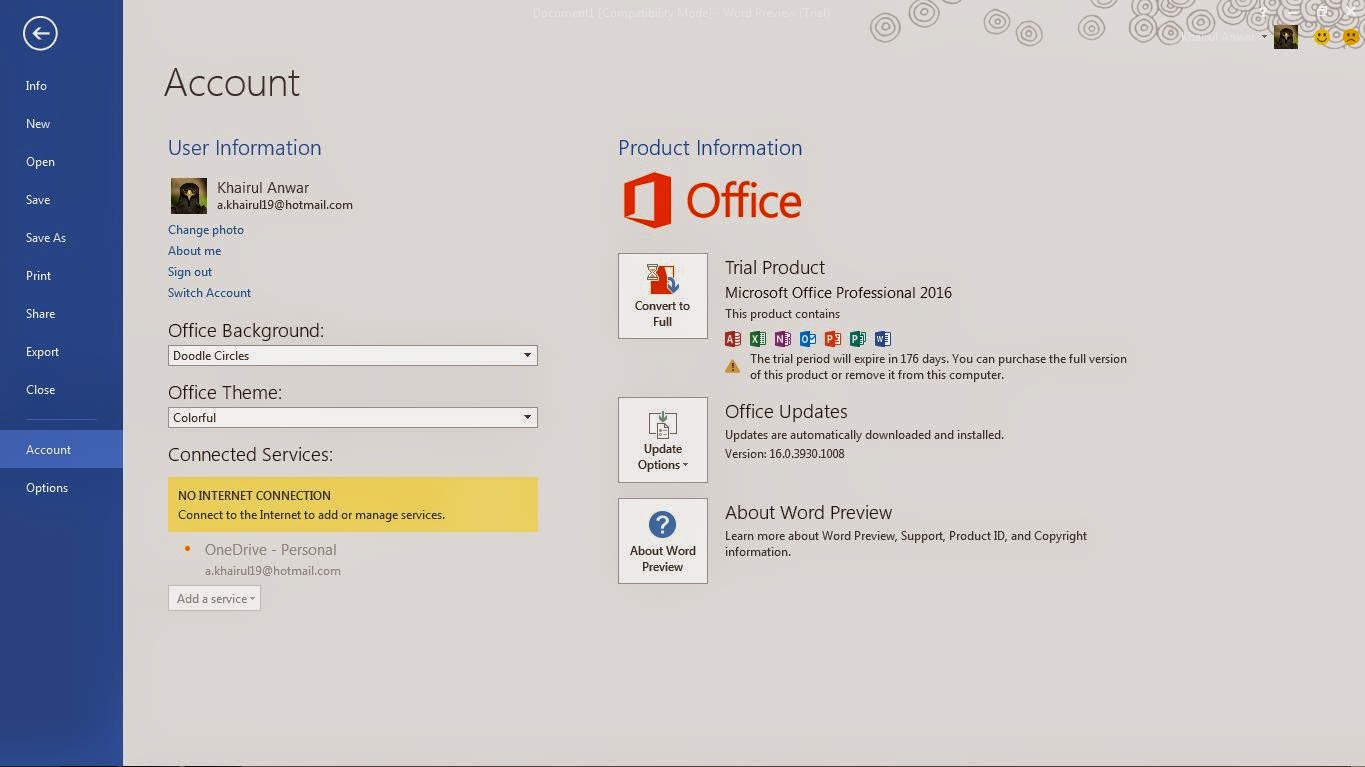Viewport: 1365px width, 767px height.
Task: Select Open in the Backstage sidebar
Action: 61,162
